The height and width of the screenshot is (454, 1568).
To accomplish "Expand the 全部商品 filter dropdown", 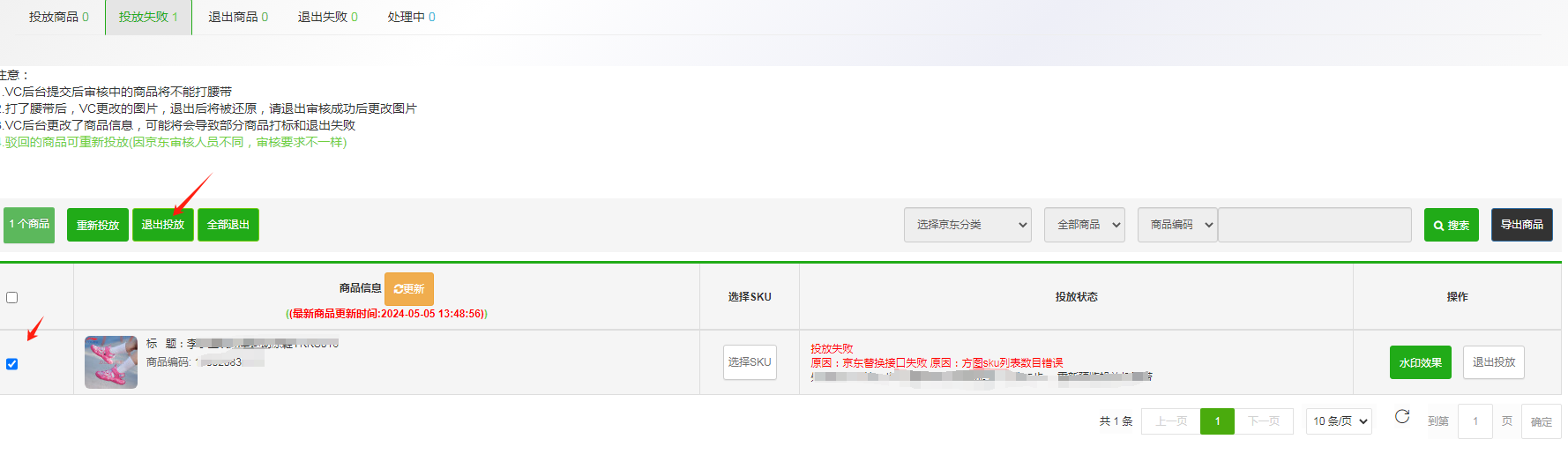I will click(1084, 225).
